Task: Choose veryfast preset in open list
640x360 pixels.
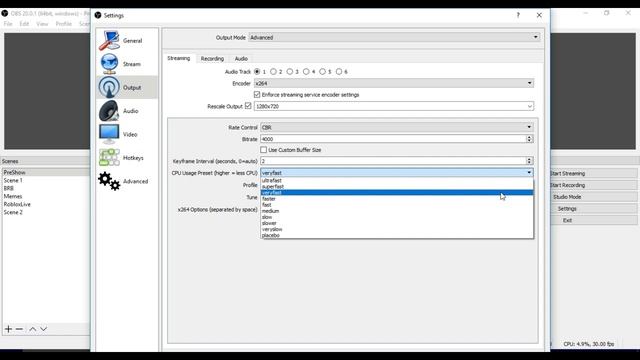Action: pos(397,193)
